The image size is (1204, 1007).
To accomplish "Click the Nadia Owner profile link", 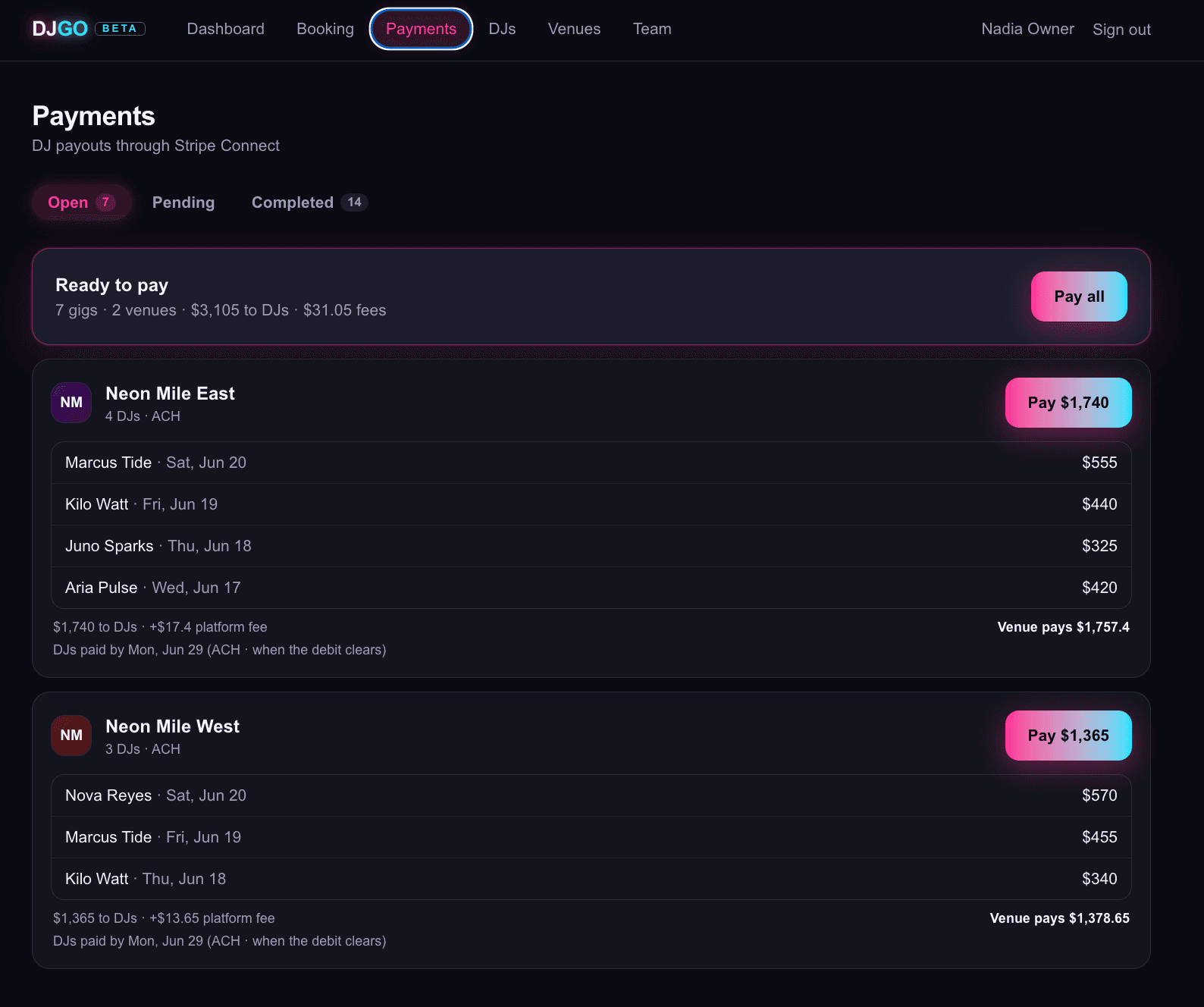I will tap(1027, 29).
